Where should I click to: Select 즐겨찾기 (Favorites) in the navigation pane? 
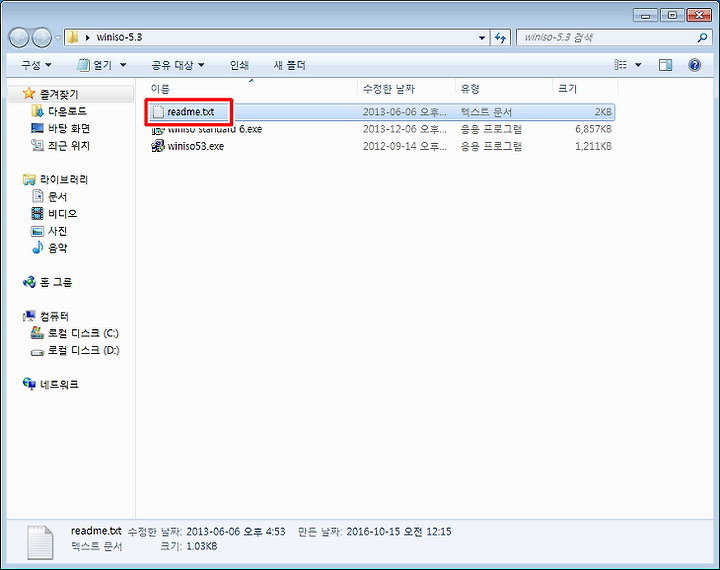pyautogui.click(x=59, y=94)
